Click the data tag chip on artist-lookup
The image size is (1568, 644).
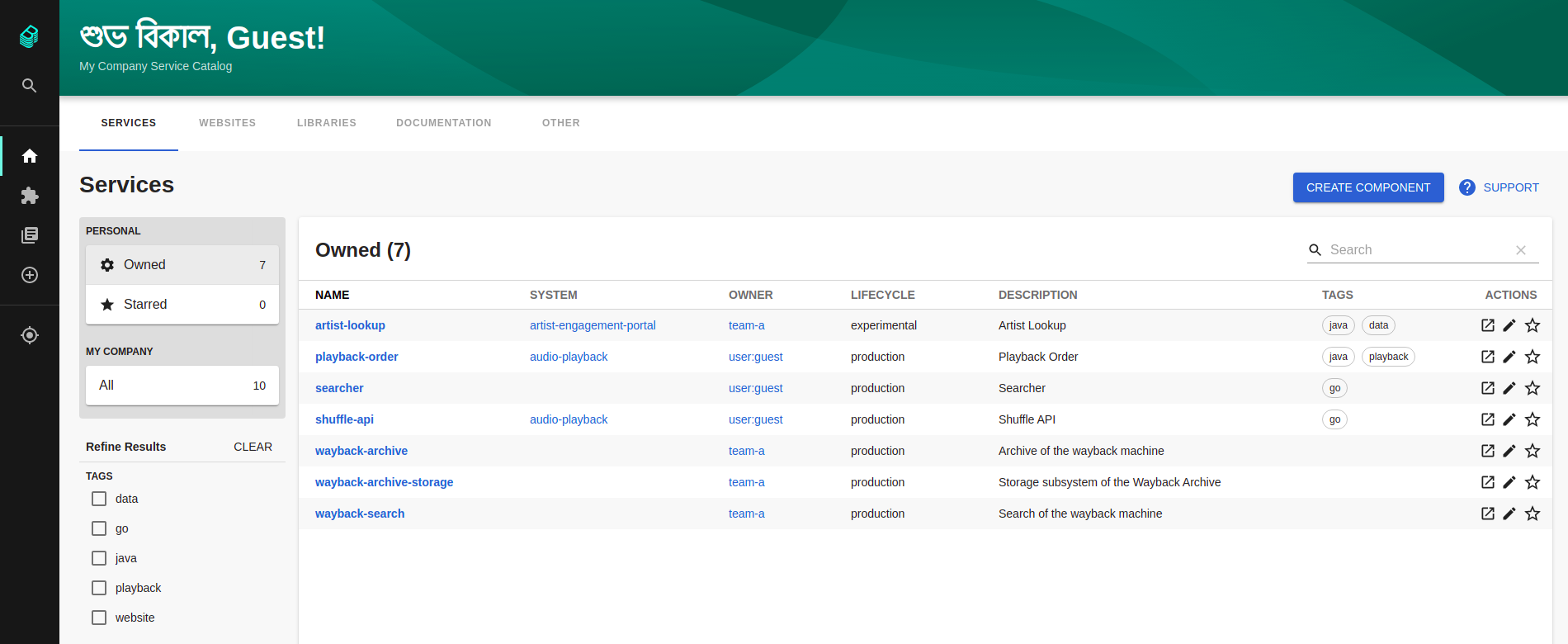pyautogui.click(x=1378, y=325)
